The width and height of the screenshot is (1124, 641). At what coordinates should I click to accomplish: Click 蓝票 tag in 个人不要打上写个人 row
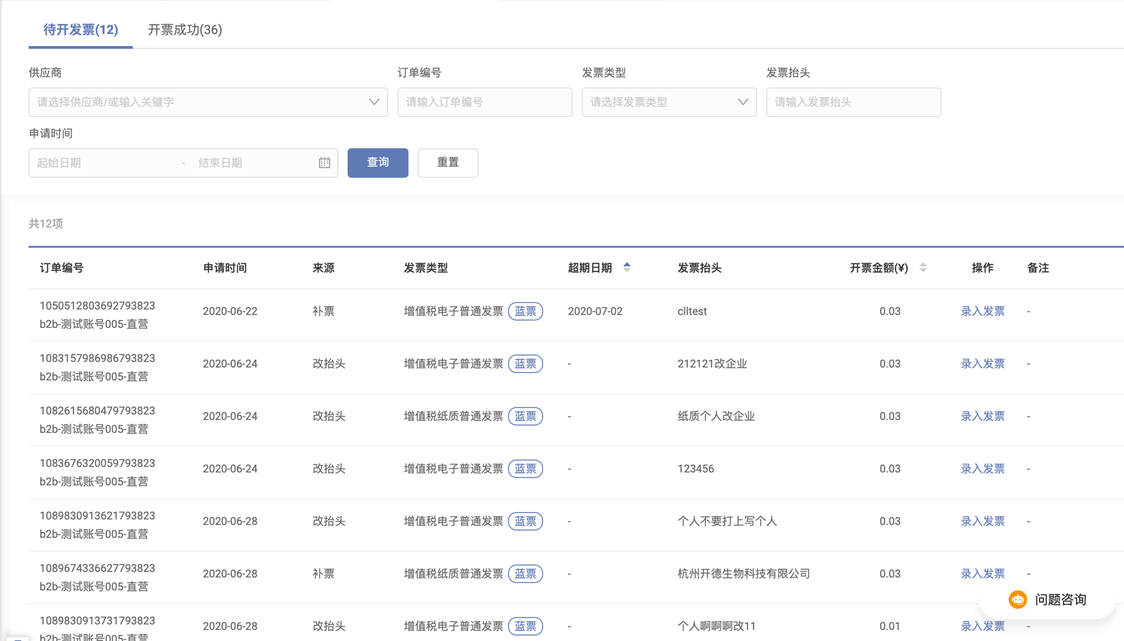click(x=525, y=521)
